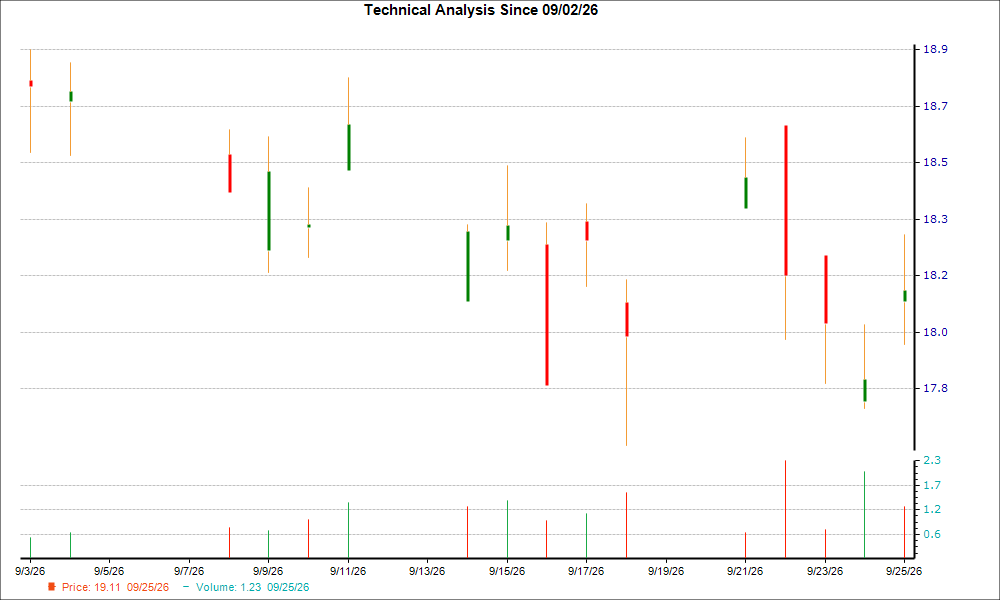
Task: Click the 18.0 price axis label
Action: [935, 332]
